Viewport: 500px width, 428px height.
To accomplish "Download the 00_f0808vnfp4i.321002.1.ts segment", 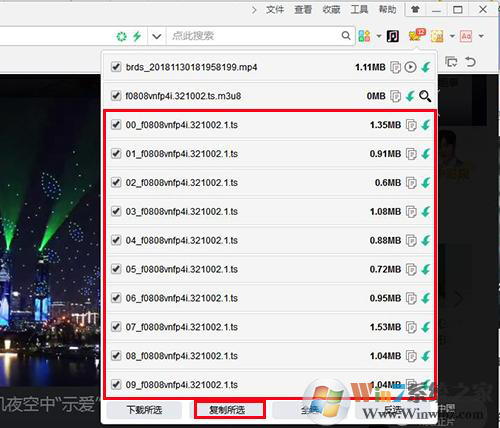I will [x=426, y=125].
